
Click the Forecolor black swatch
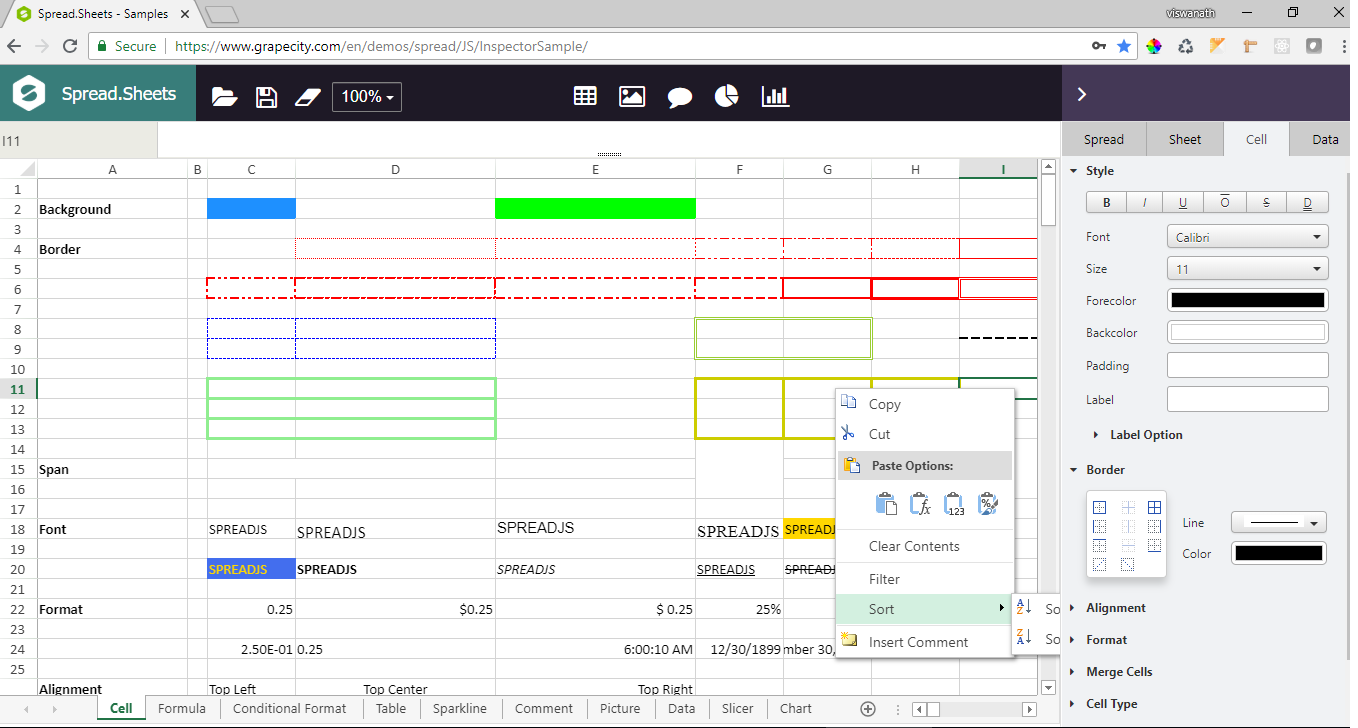tap(1247, 300)
